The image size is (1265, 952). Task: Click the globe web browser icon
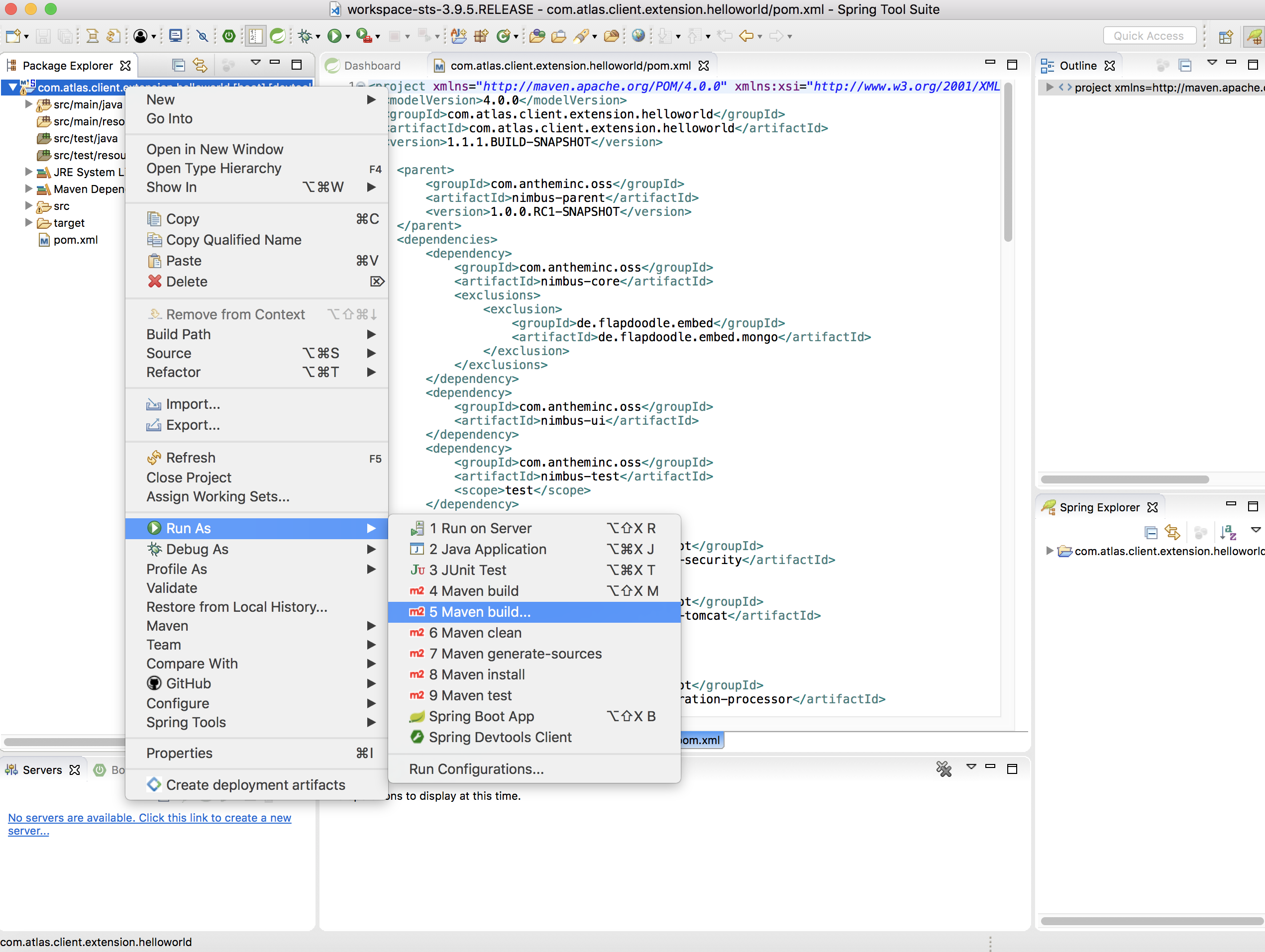pos(638,36)
